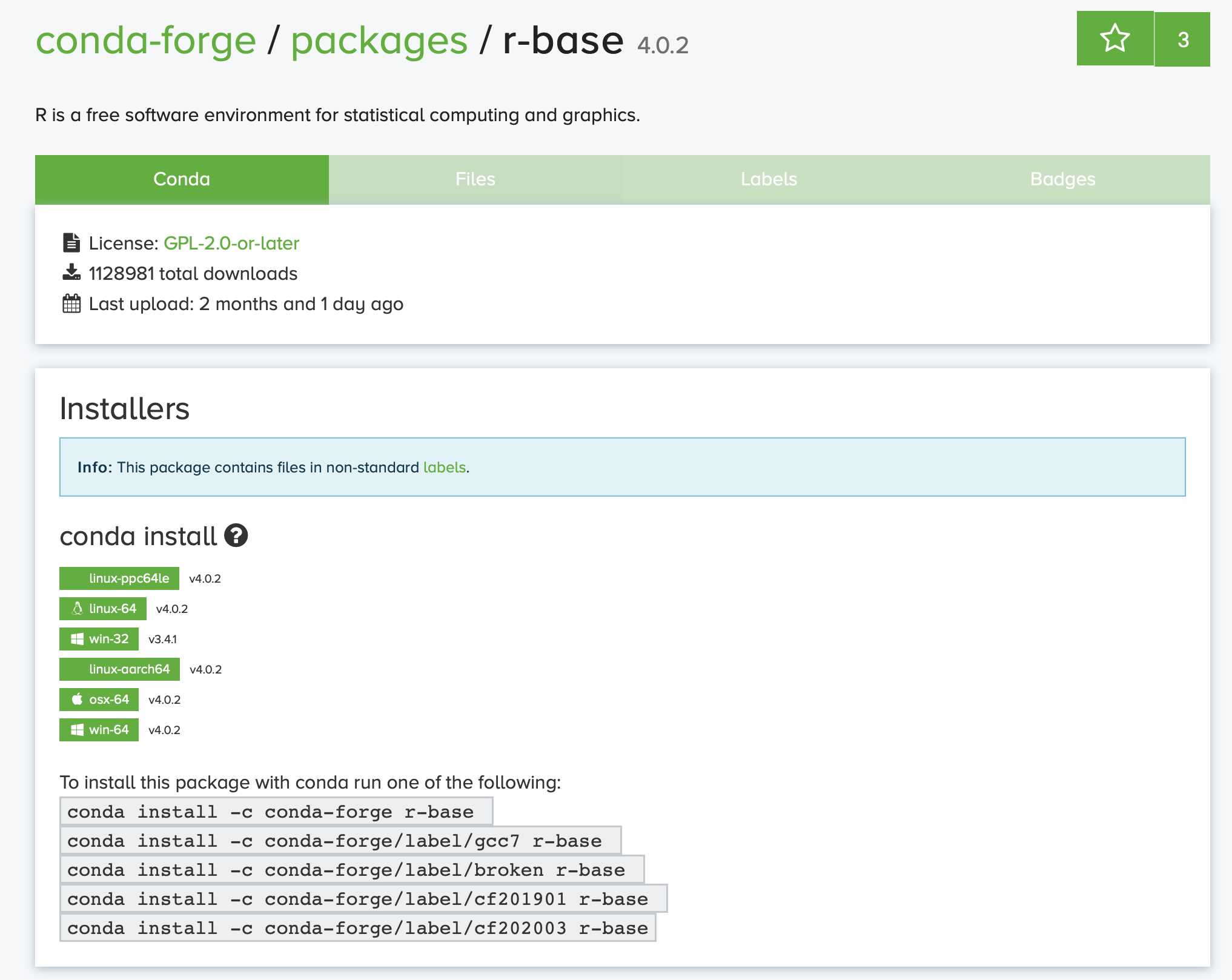The width and height of the screenshot is (1232, 980).
Task: Open the Badges tab
Action: [x=1062, y=179]
